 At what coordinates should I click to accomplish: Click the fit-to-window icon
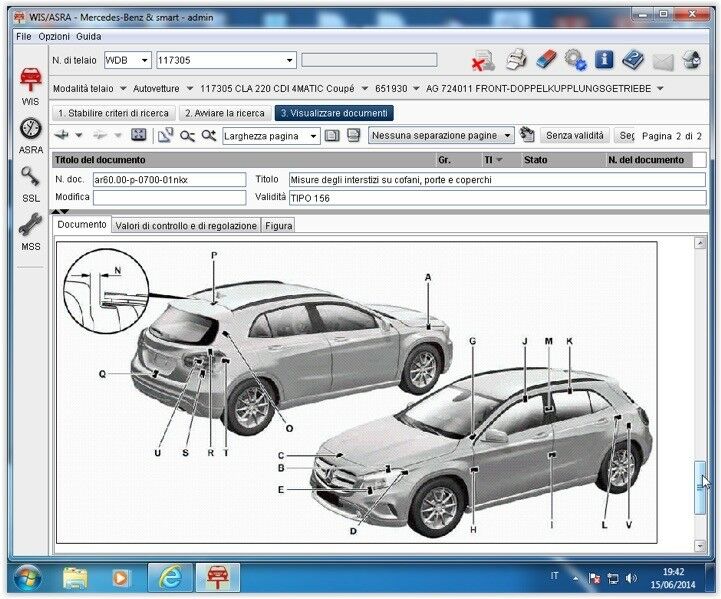[x=138, y=135]
